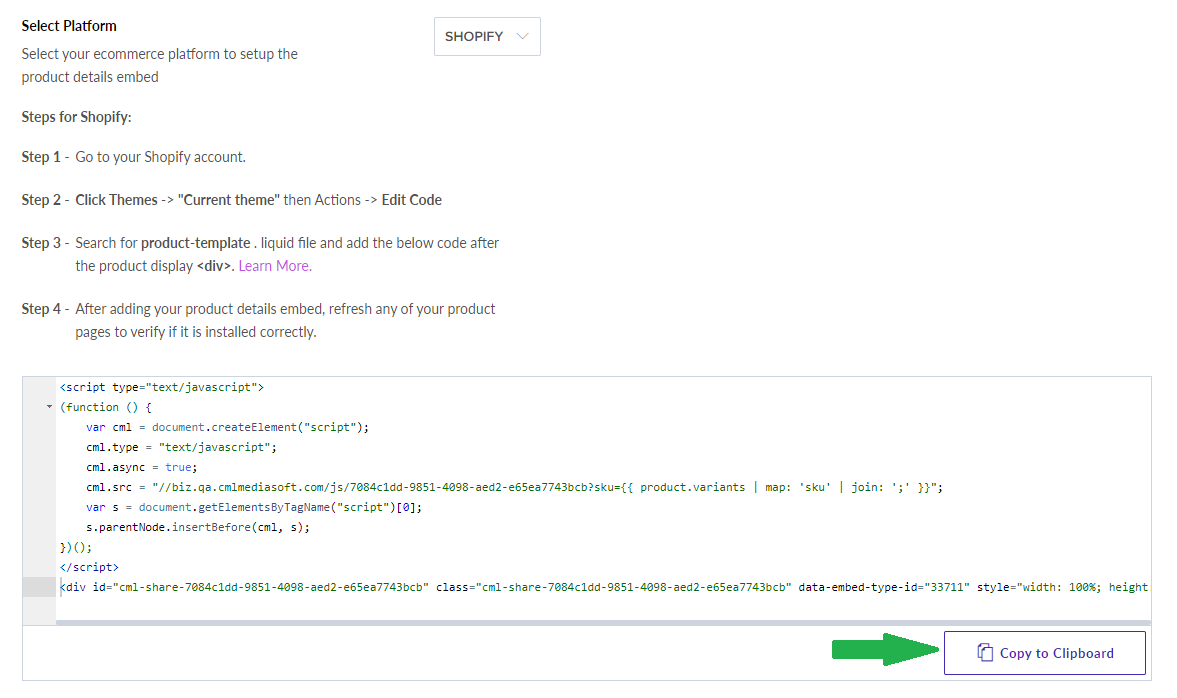Click the '<script type="text/javascript">' code line
The width and height of the screenshot is (1177, 698).
162,387
